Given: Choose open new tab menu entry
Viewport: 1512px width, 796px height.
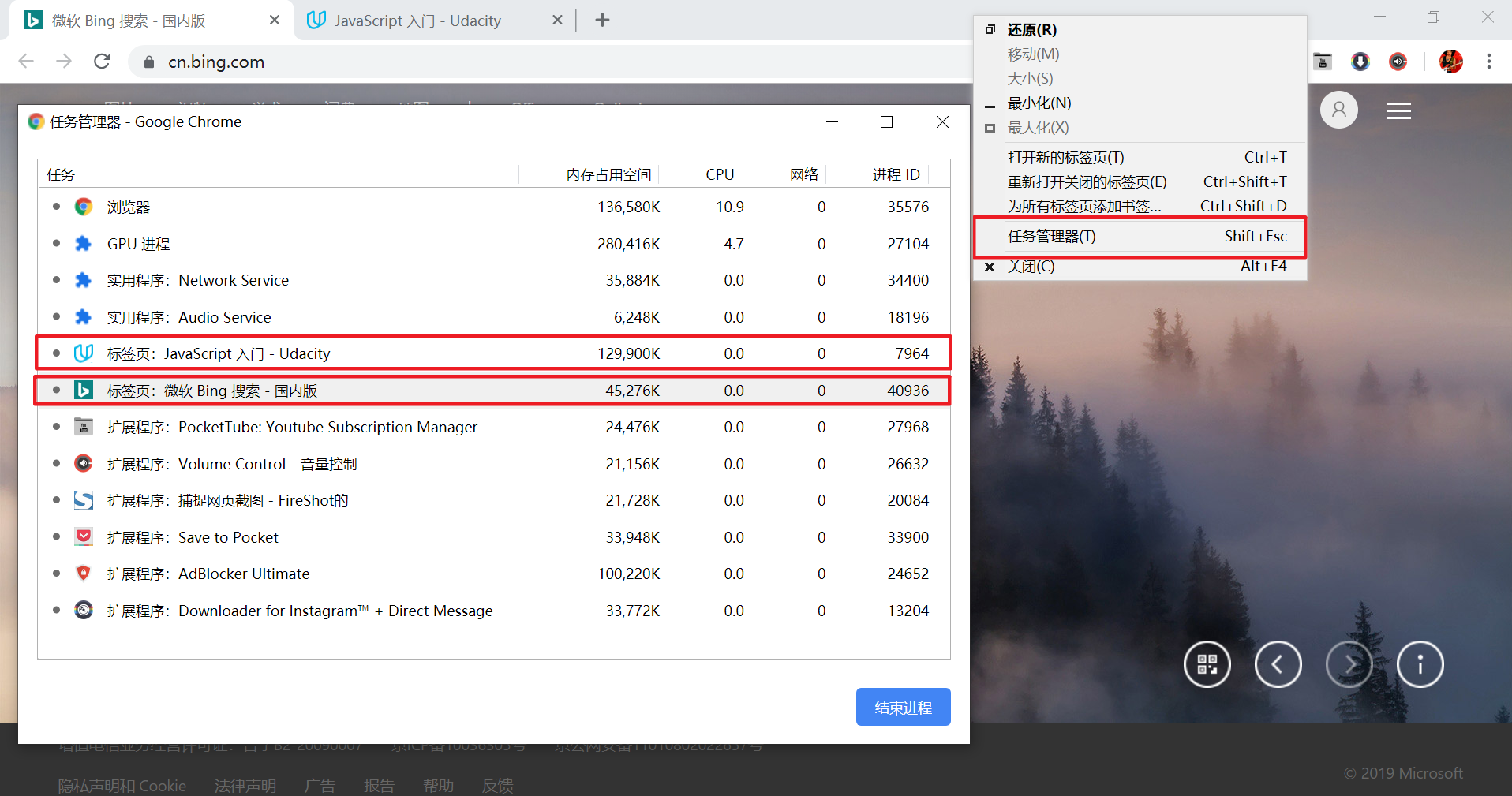Looking at the screenshot, I should [1140, 158].
